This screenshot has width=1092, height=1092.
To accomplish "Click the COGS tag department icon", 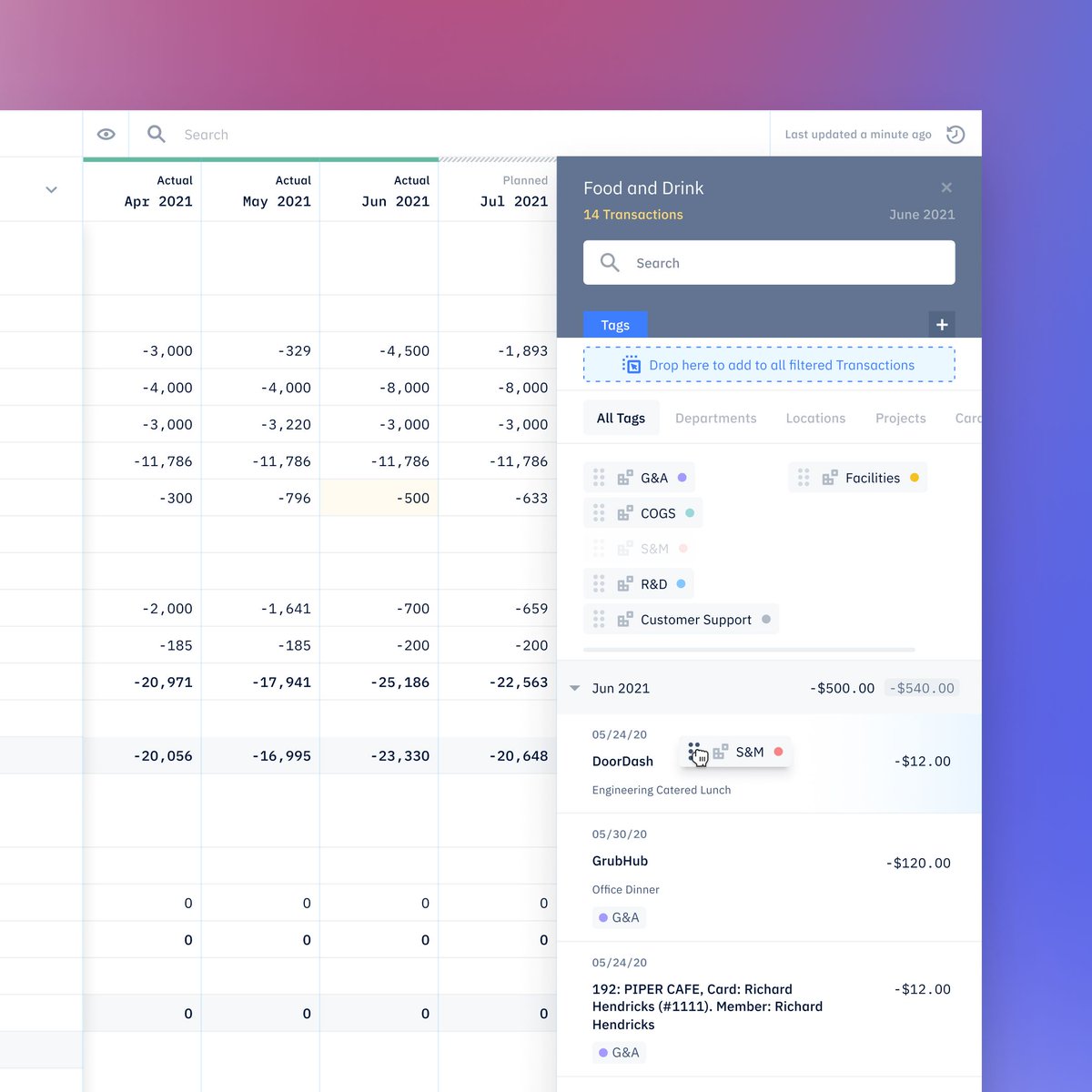I will coord(625,512).
